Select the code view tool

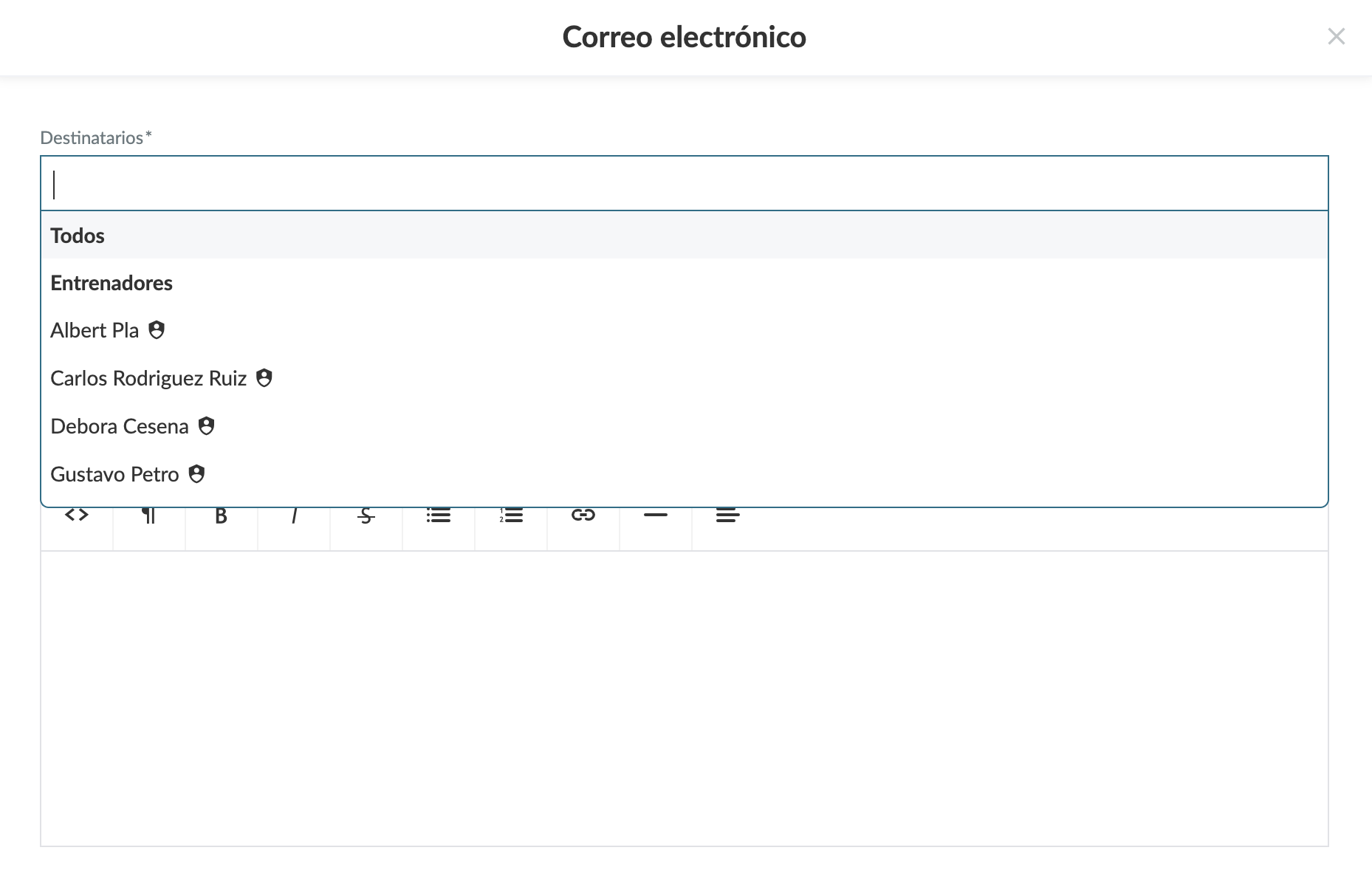76,515
